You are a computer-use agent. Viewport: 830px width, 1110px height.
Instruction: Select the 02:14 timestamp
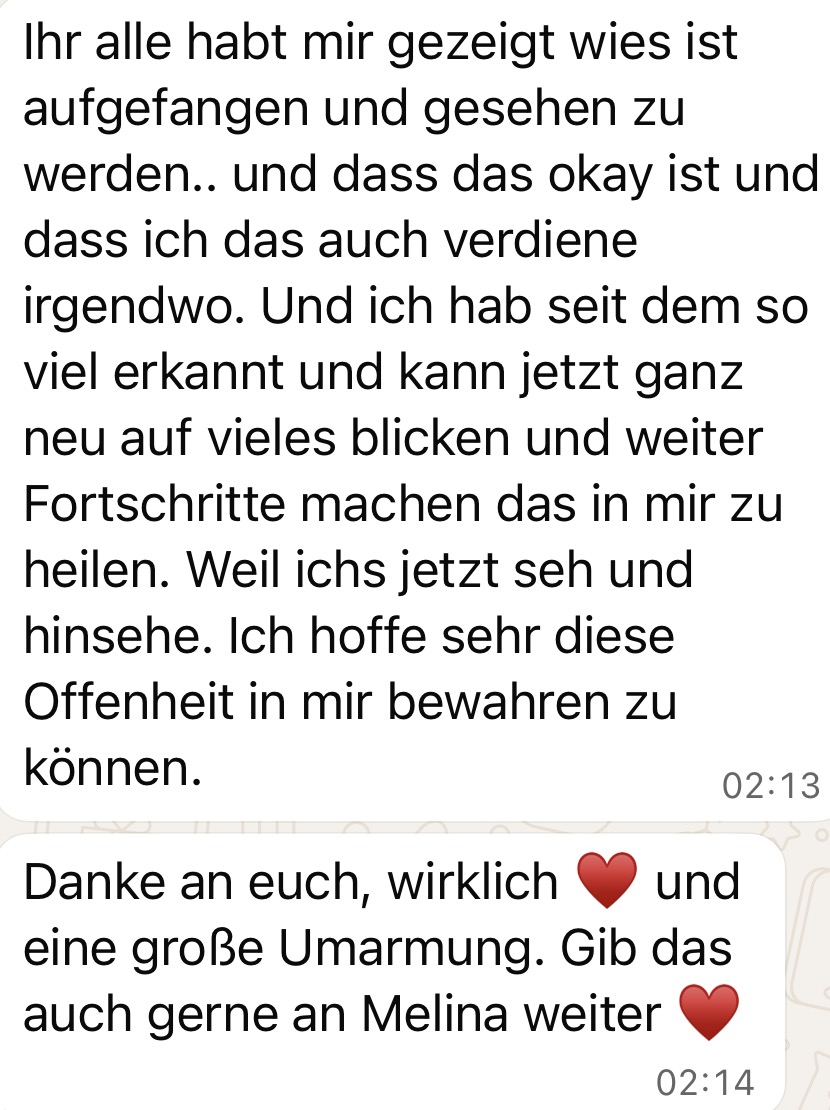[705, 1083]
